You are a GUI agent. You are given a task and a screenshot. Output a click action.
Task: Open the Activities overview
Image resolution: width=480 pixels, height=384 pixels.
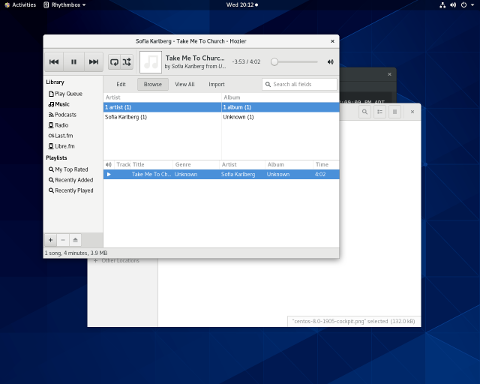click(20, 5)
